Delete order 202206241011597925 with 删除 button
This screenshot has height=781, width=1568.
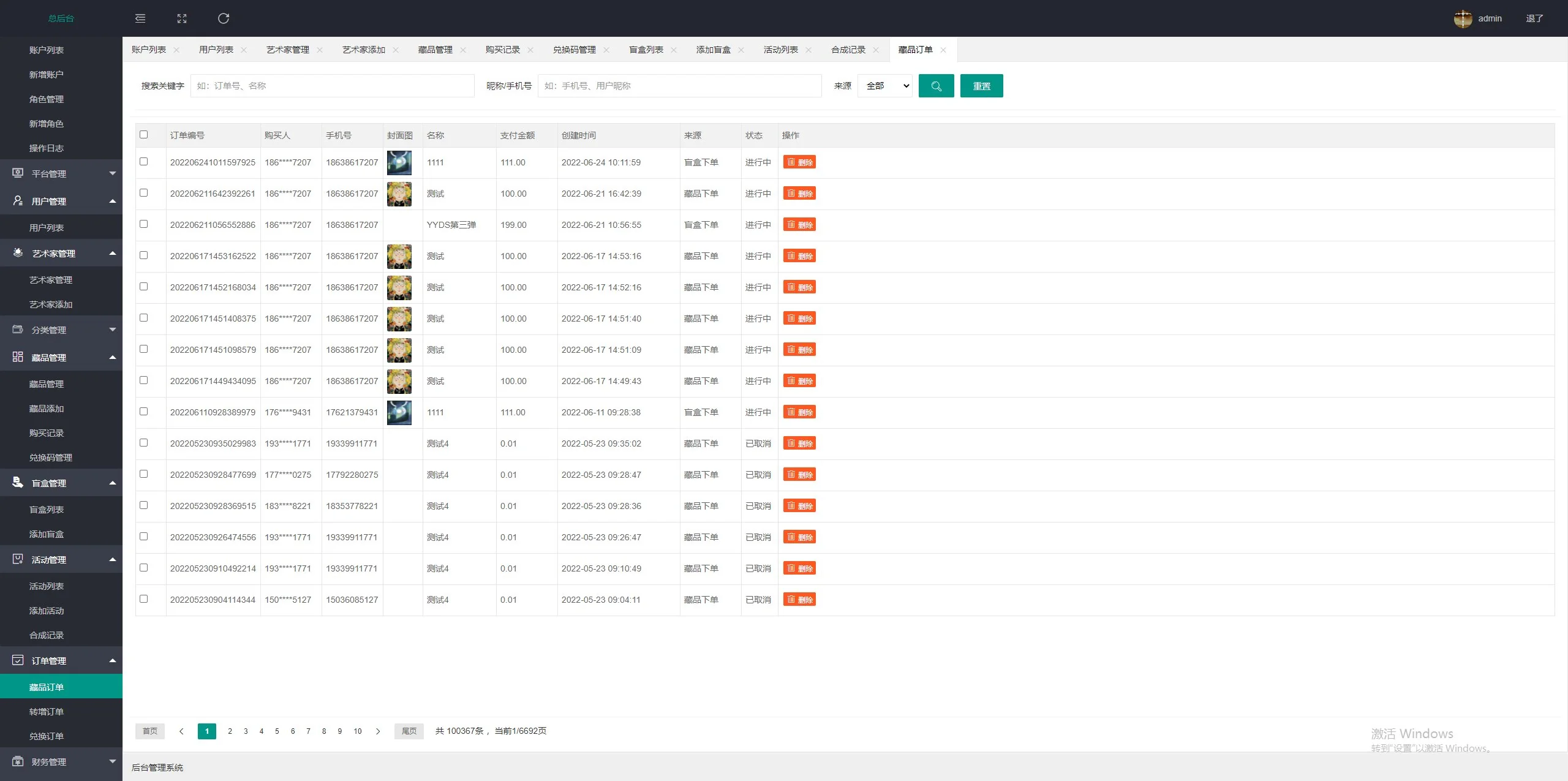[799, 162]
